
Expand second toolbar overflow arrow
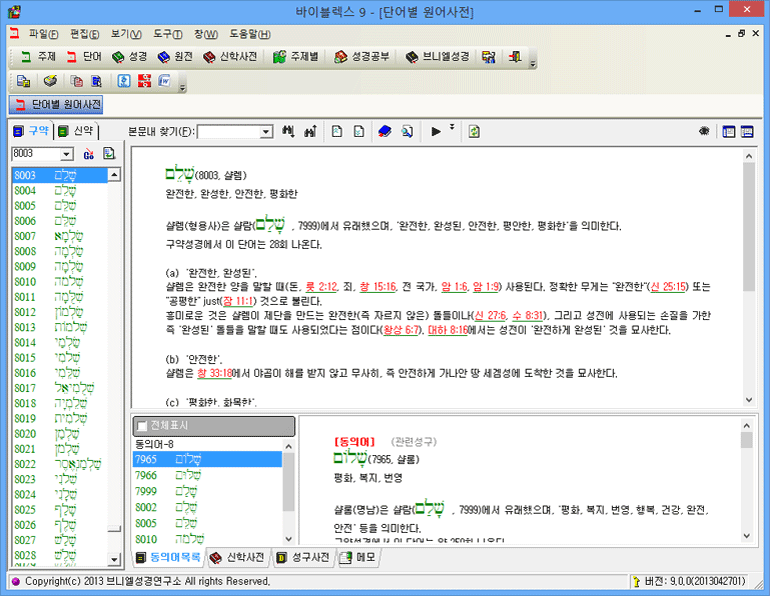(182, 87)
